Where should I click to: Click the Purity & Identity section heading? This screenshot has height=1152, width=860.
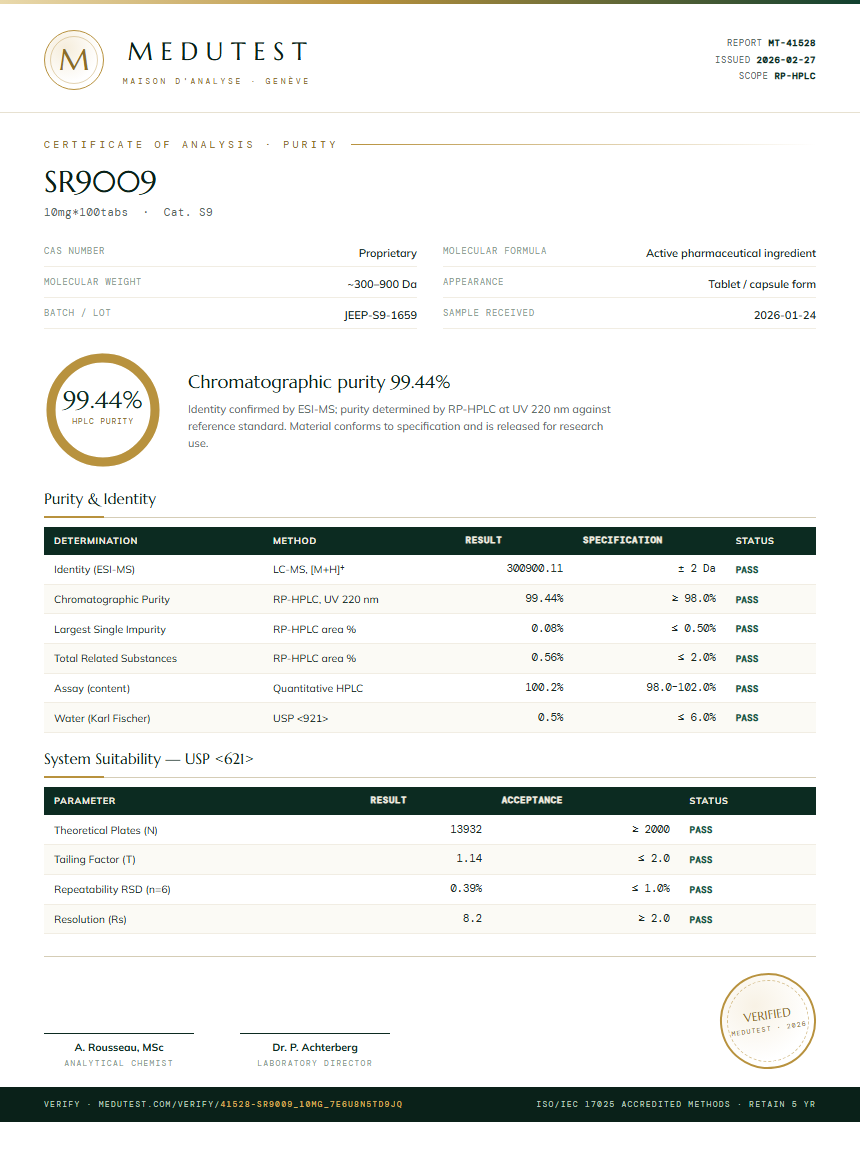pos(100,499)
